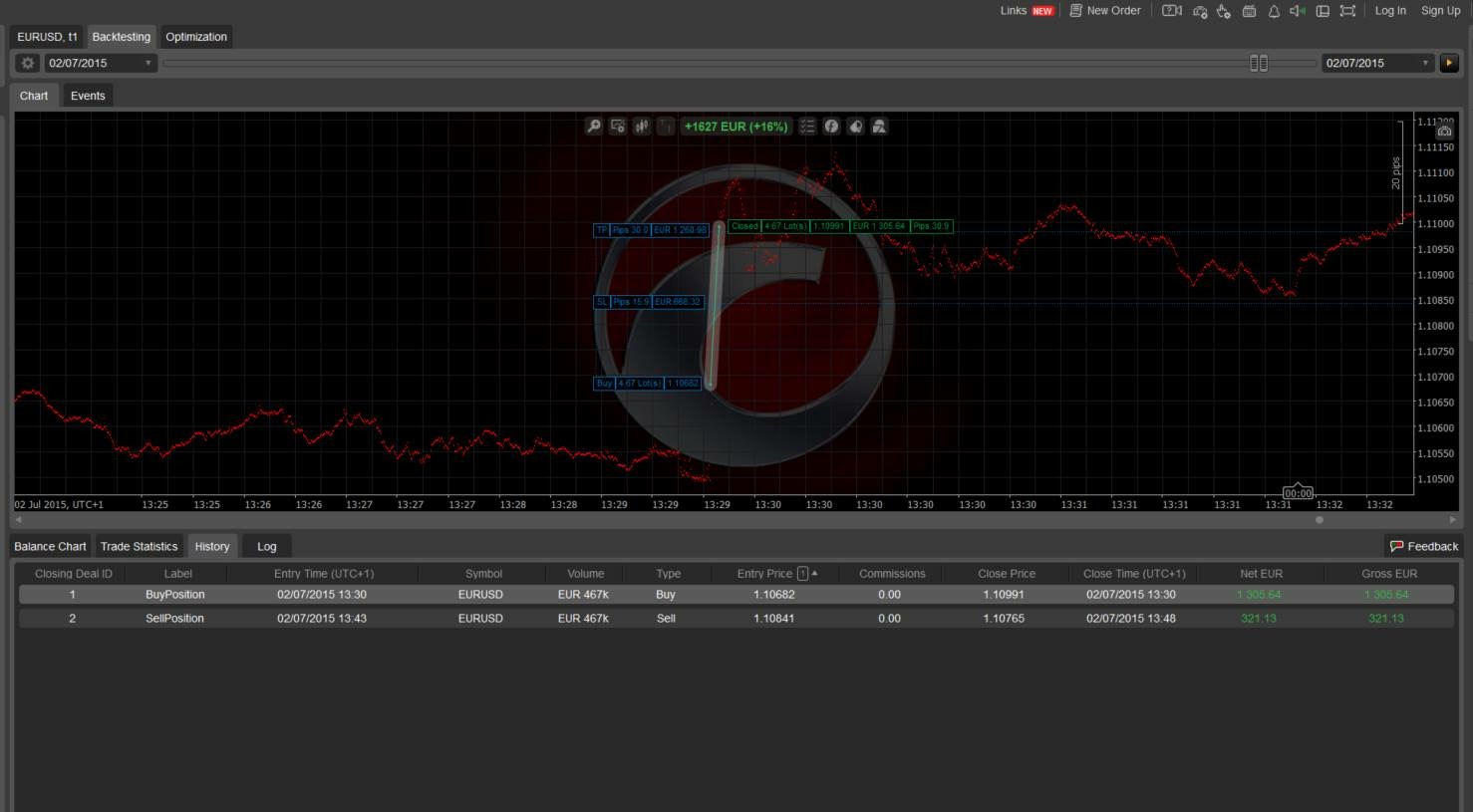Select bar chart type icon
The height and width of the screenshot is (812, 1473).
(x=666, y=127)
